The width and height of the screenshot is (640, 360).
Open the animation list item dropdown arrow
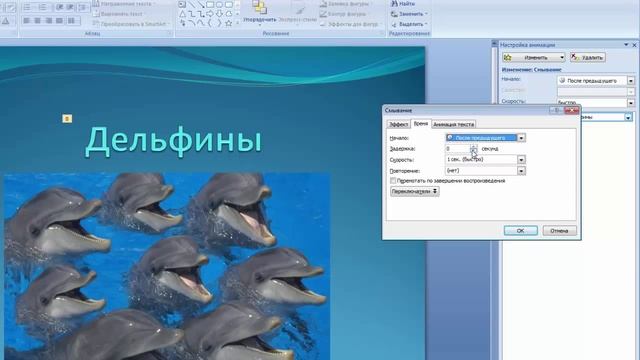(x=628, y=118)
